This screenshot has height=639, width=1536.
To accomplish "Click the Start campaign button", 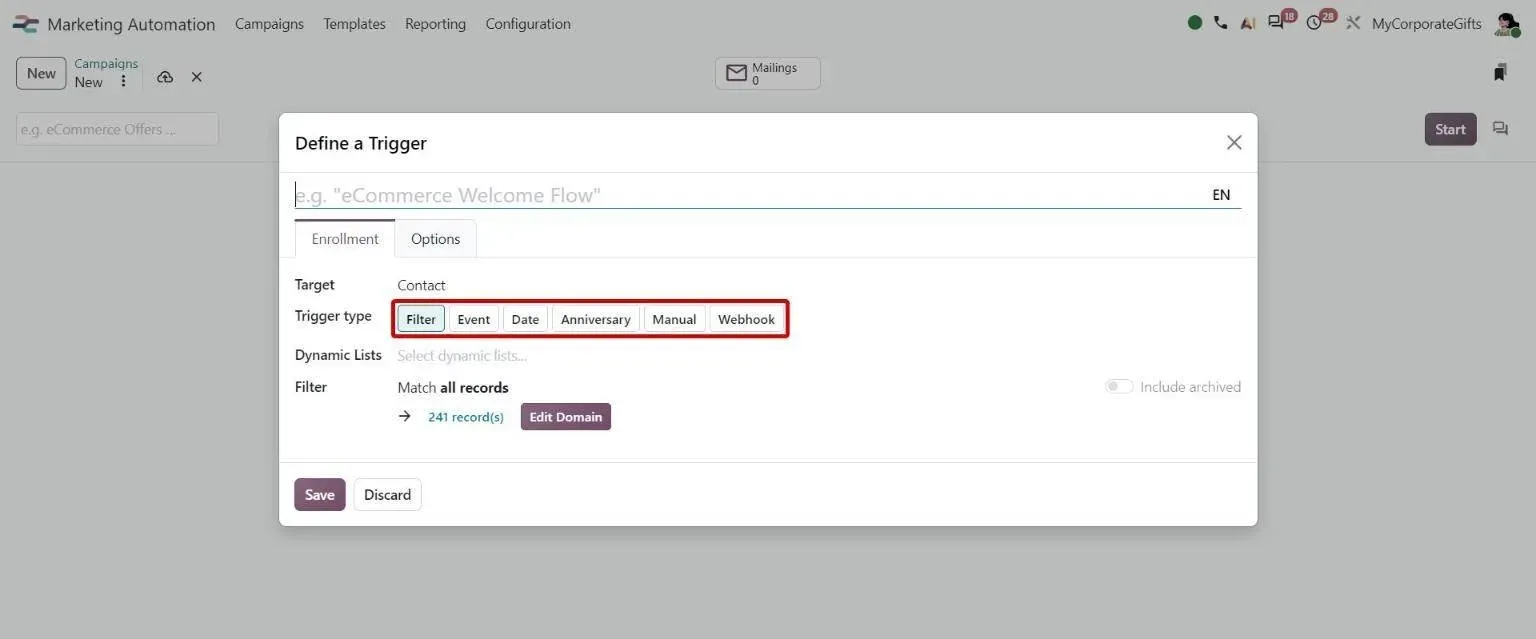I will [1451, 129].
